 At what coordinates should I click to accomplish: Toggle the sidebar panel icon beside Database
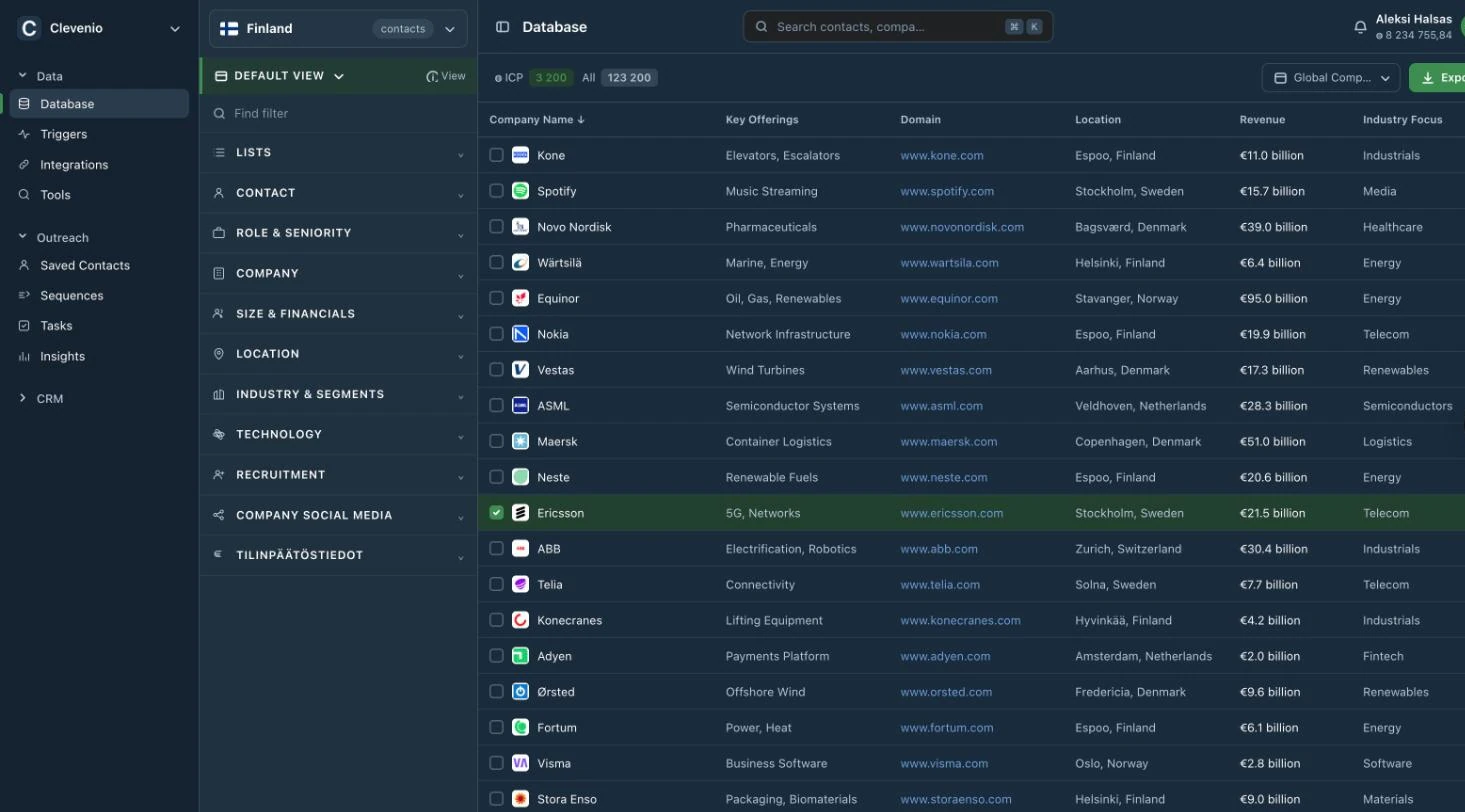coord(503,27)
